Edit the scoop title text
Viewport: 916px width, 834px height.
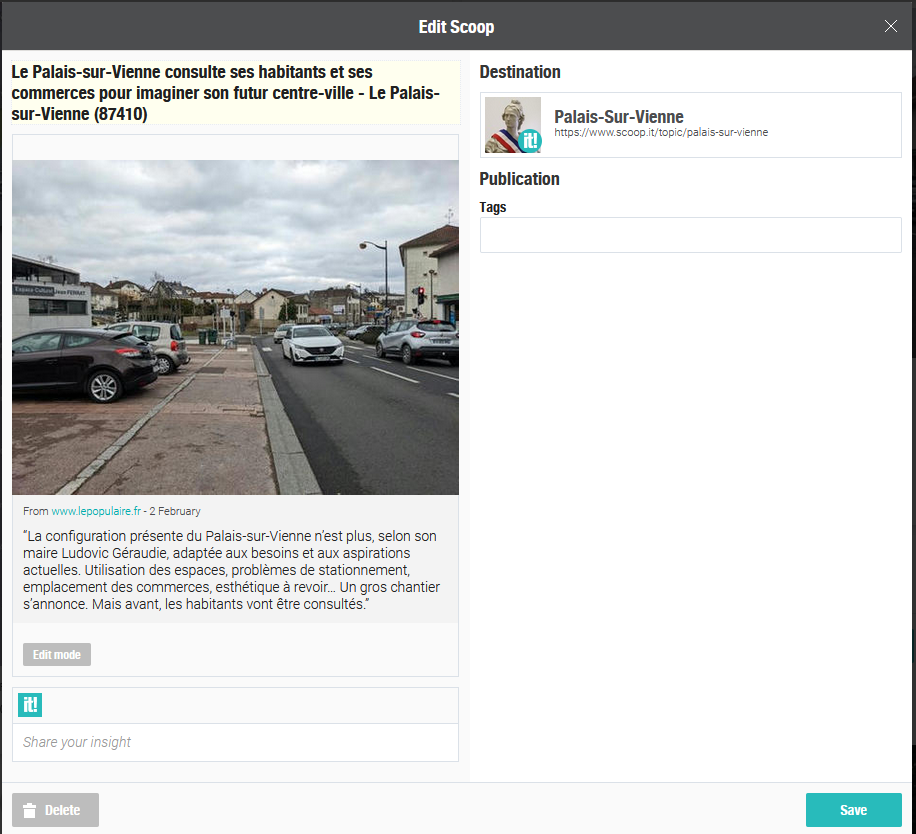[235, 93]
